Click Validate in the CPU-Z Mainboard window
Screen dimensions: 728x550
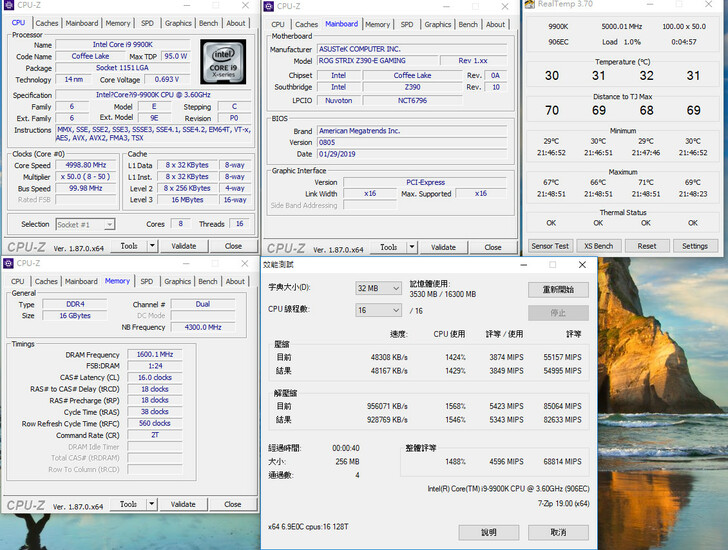pyautogui.click(x=443, y=247)
